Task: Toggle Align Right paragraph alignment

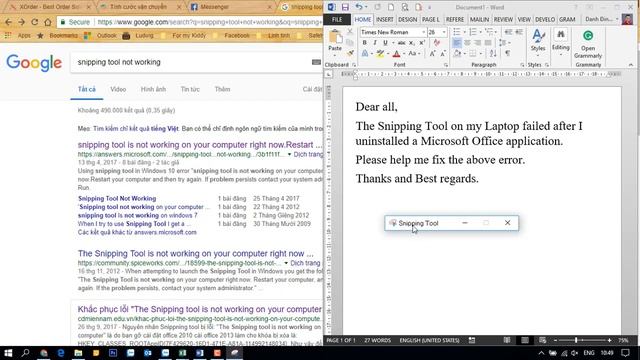Action: (x=478, y=42)
